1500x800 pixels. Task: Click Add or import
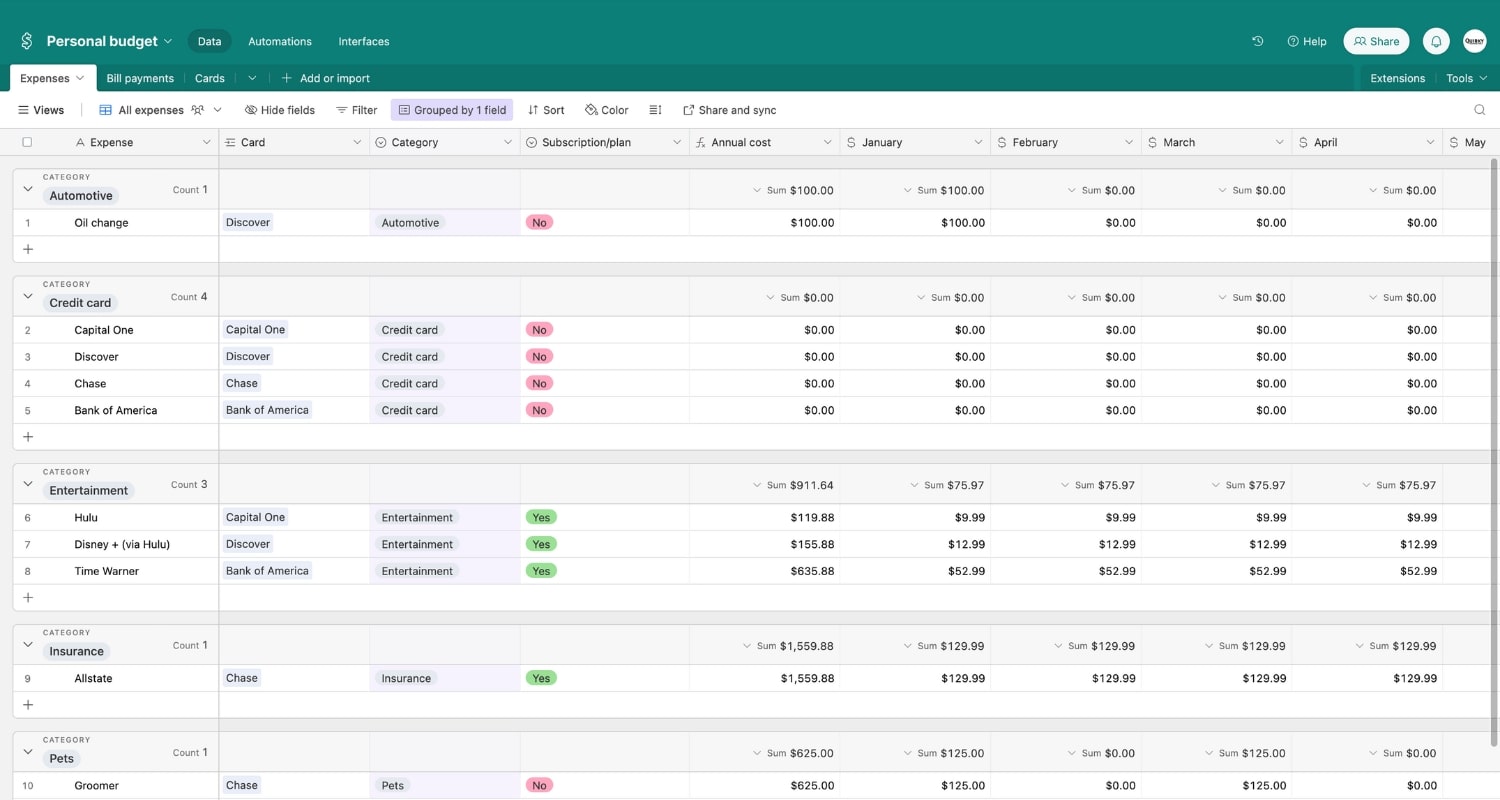point(325,78)
